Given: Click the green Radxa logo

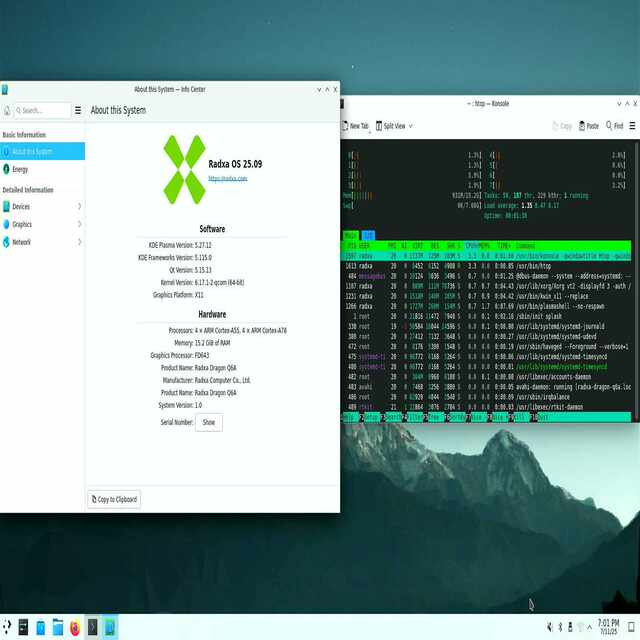Looking at the screenshot, I should pos(184,169).
